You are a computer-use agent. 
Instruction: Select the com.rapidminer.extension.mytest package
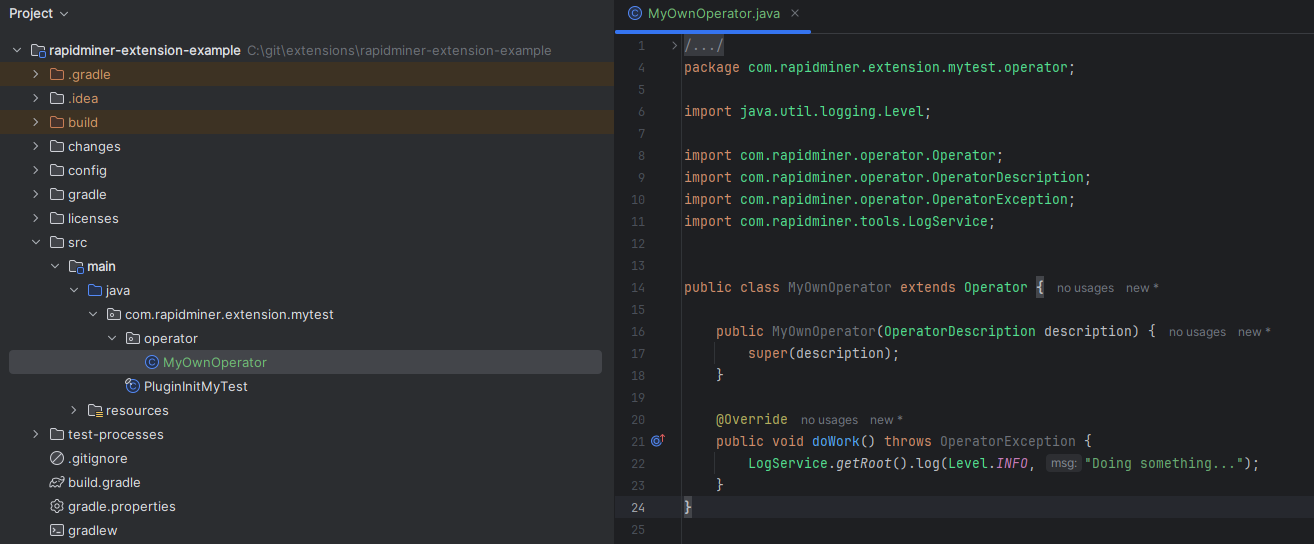point(229,314)
